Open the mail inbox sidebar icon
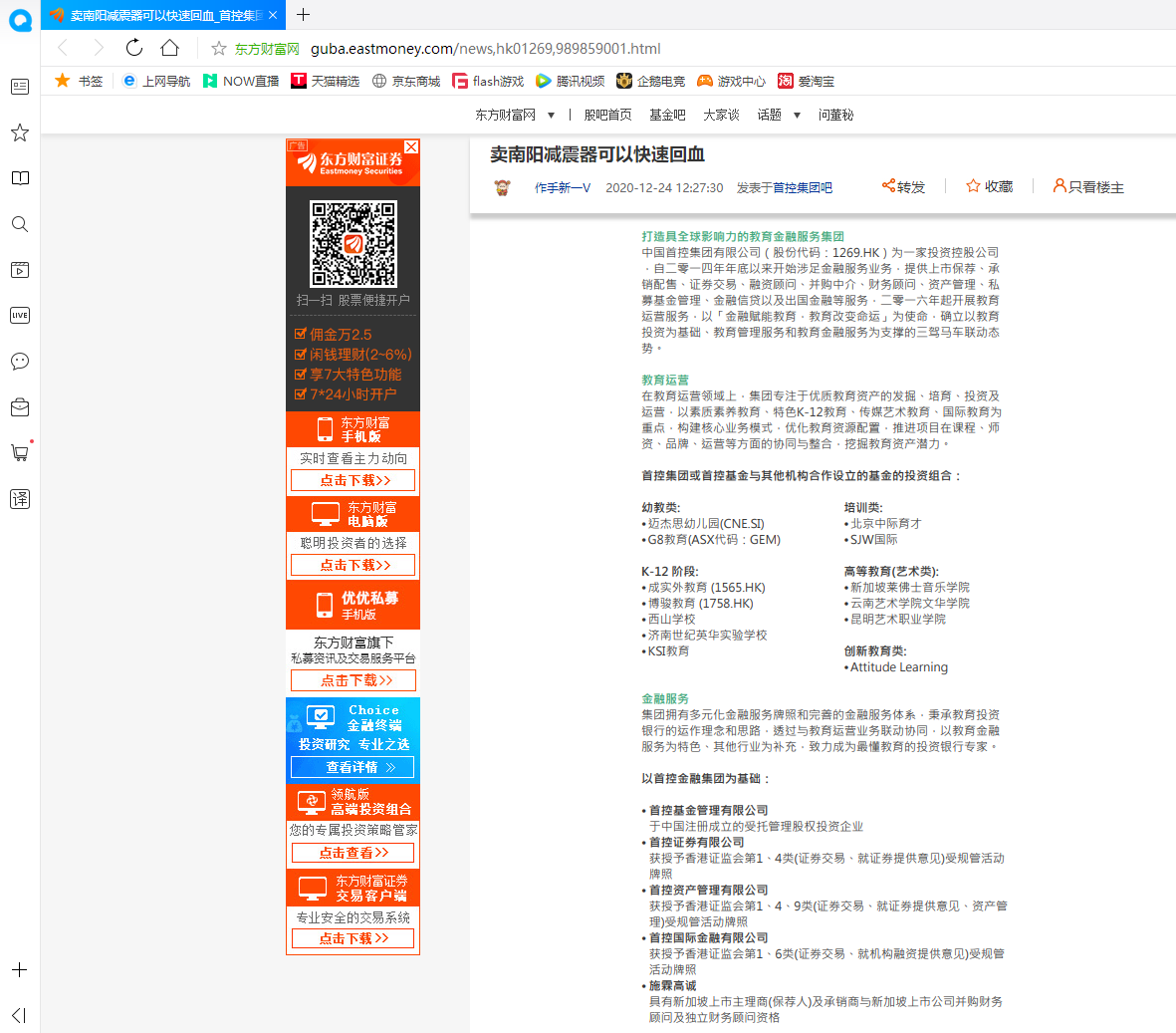The height and width of the screenshot is (1033, 1176). [x=20, y=407]
